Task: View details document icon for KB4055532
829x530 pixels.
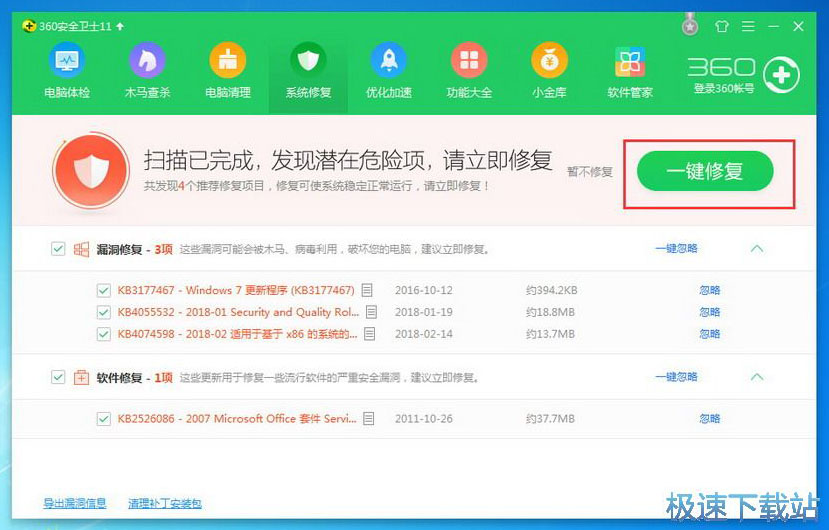Action: click(372, 312)
